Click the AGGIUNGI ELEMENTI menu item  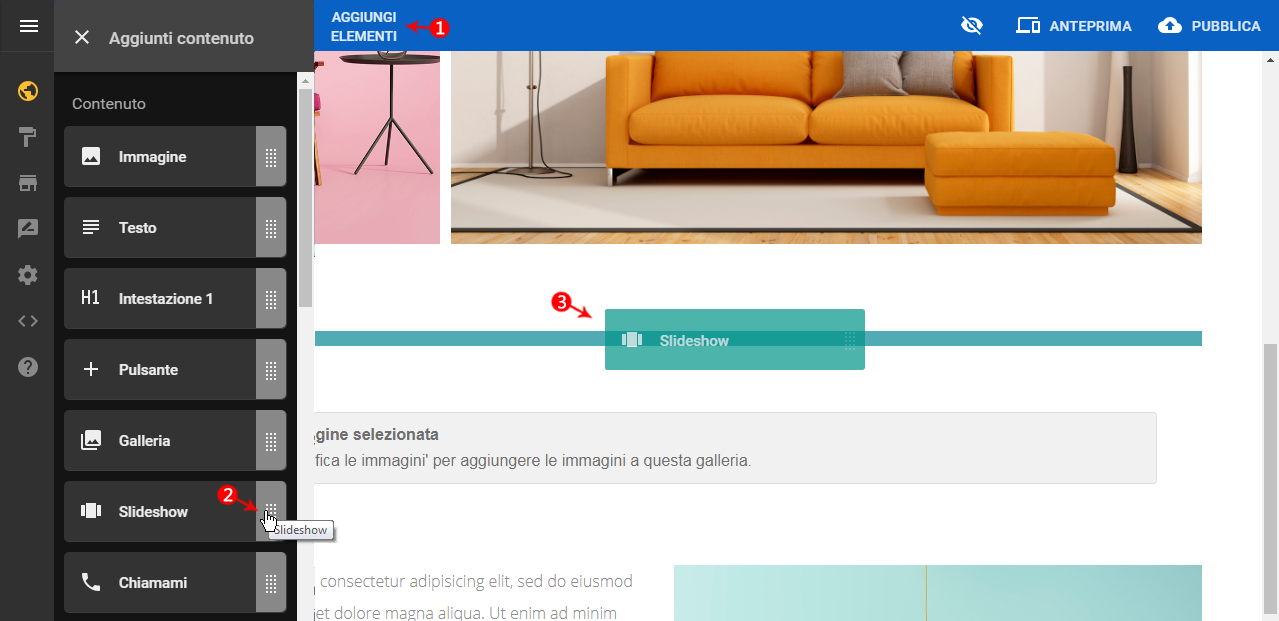pyautogui.click(x=364, y=27)
